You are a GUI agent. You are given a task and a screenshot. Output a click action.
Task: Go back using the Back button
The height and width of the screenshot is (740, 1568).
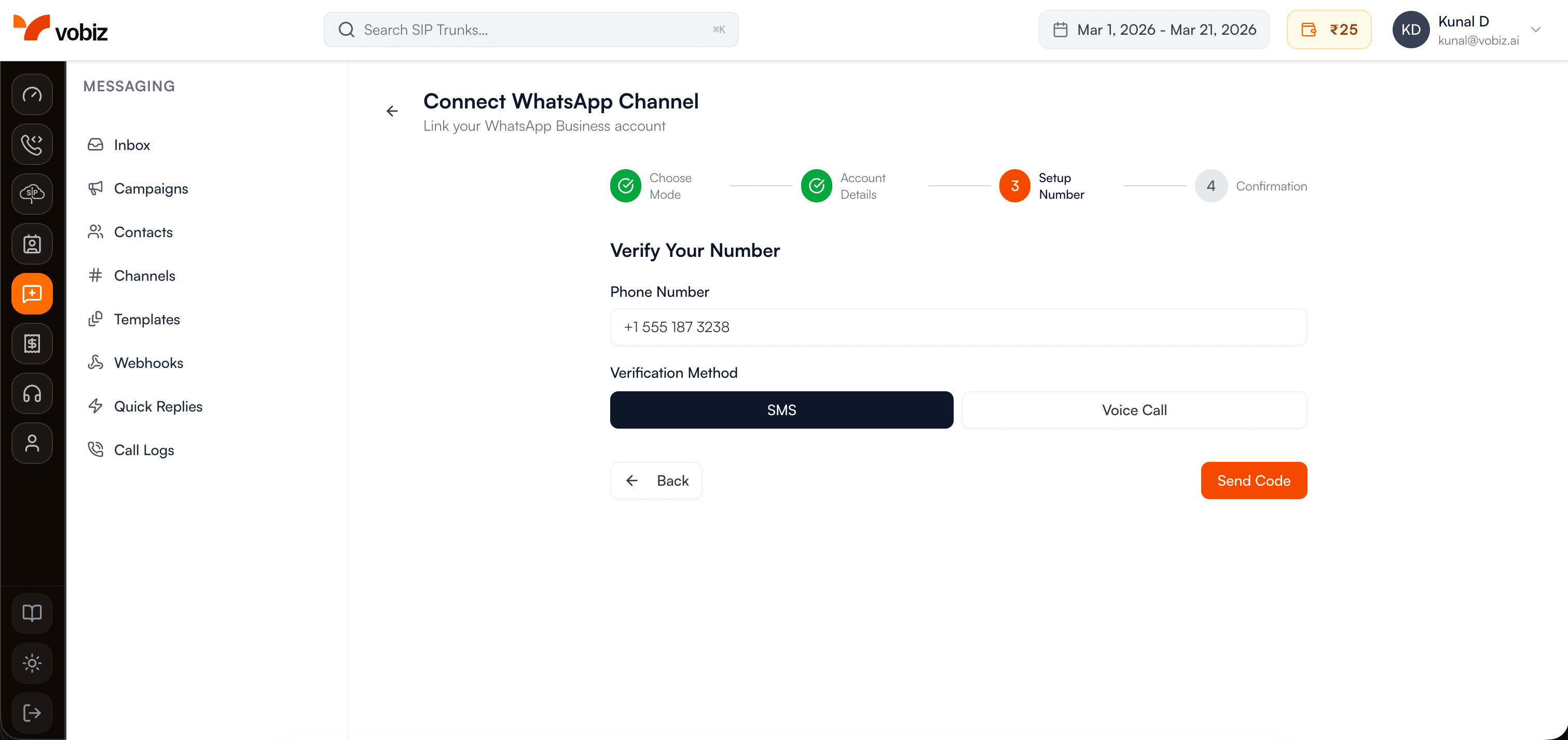tap(656, 480)
